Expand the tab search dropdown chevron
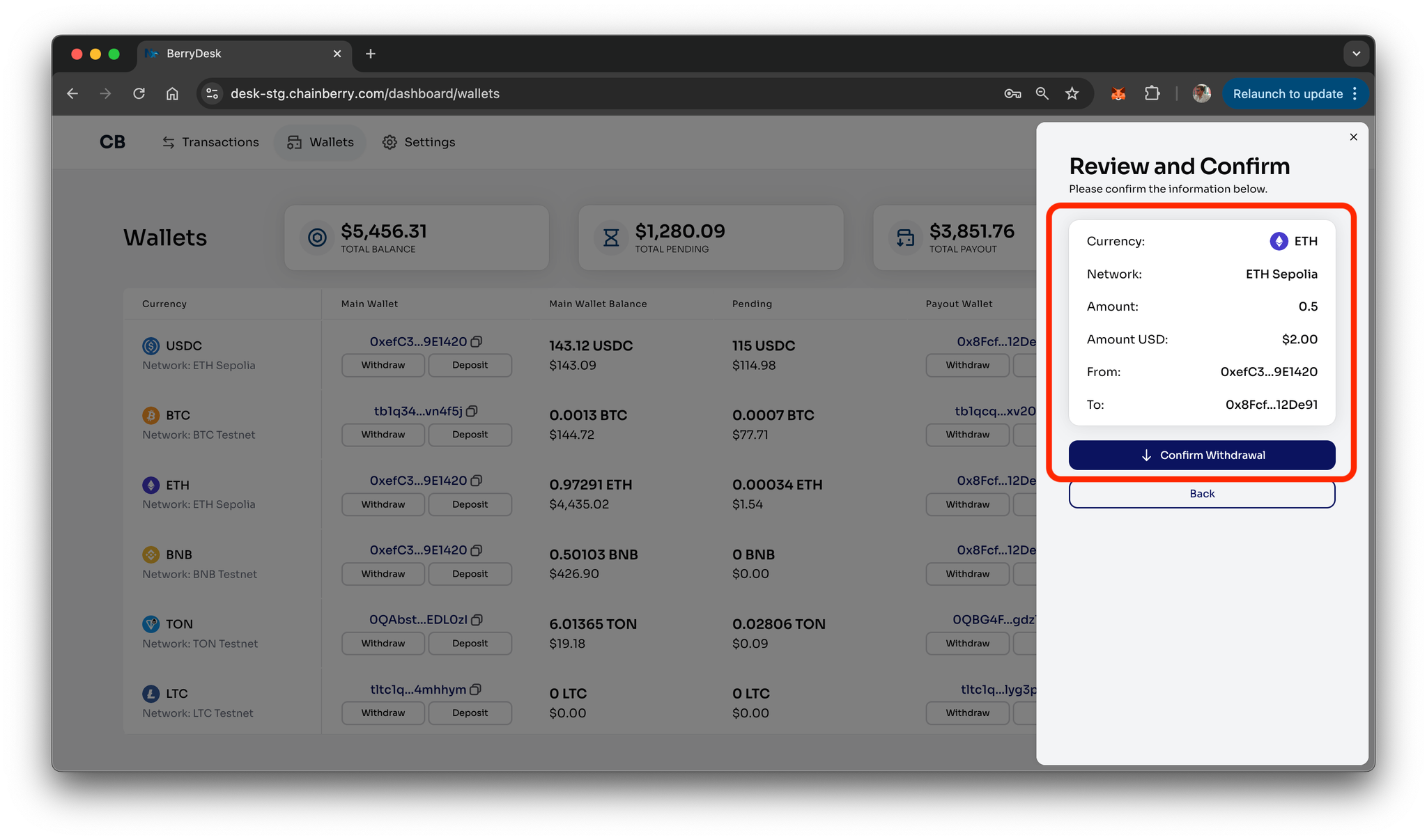This screenshot has height=840, width=1427. pyautogui.click(x=1356, y=54)
